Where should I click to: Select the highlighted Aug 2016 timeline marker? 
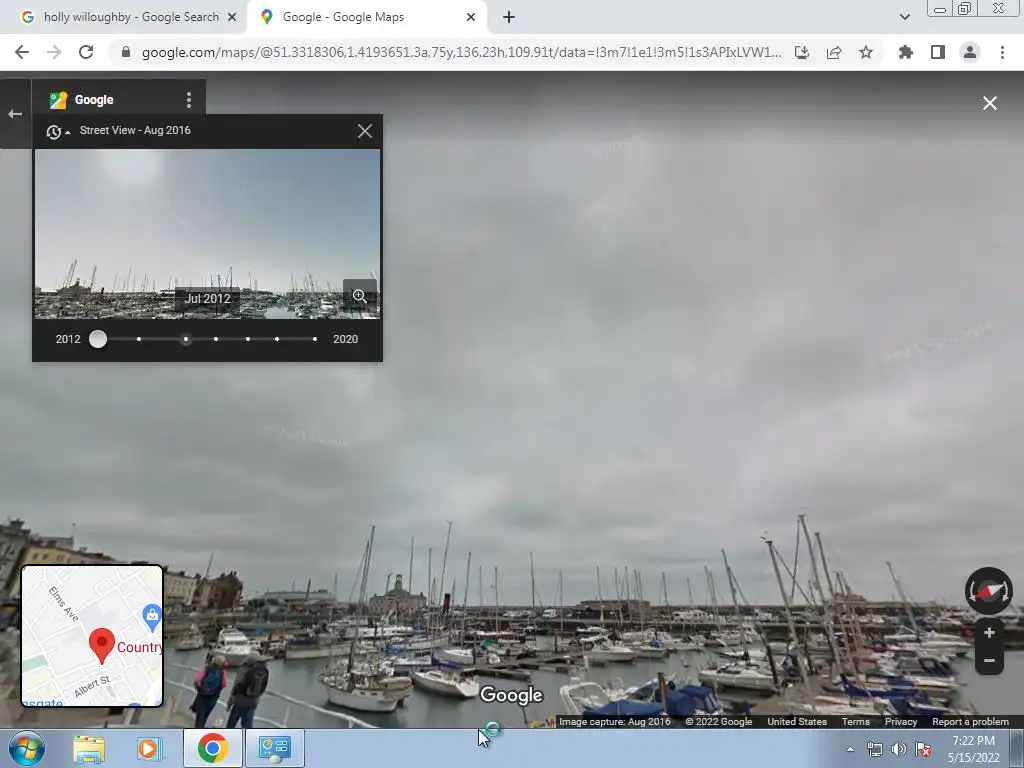(x=186, y=339)
